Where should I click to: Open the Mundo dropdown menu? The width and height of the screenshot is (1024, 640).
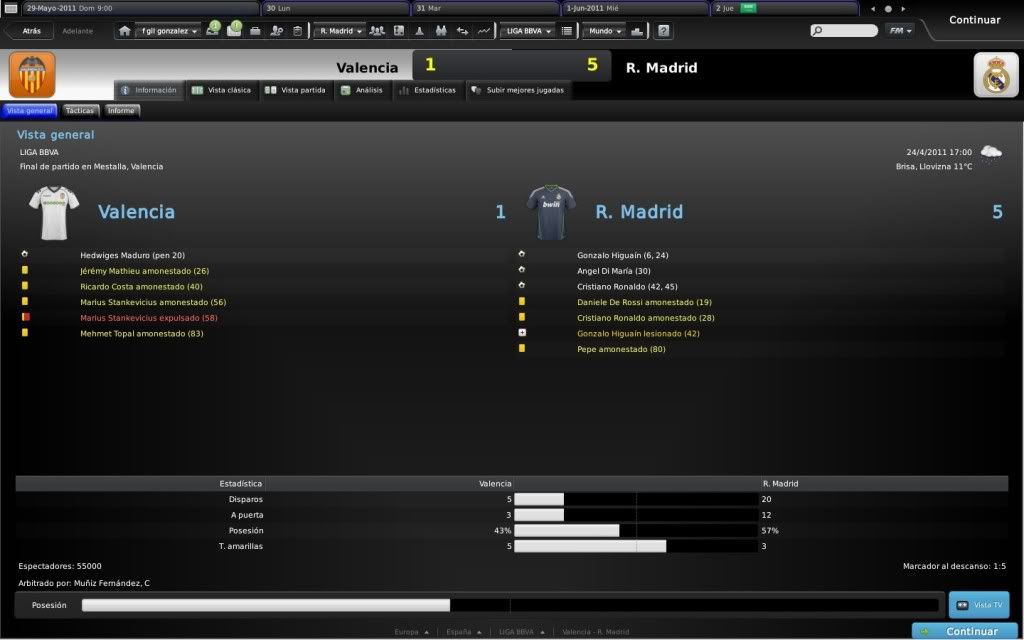[605, 31]
